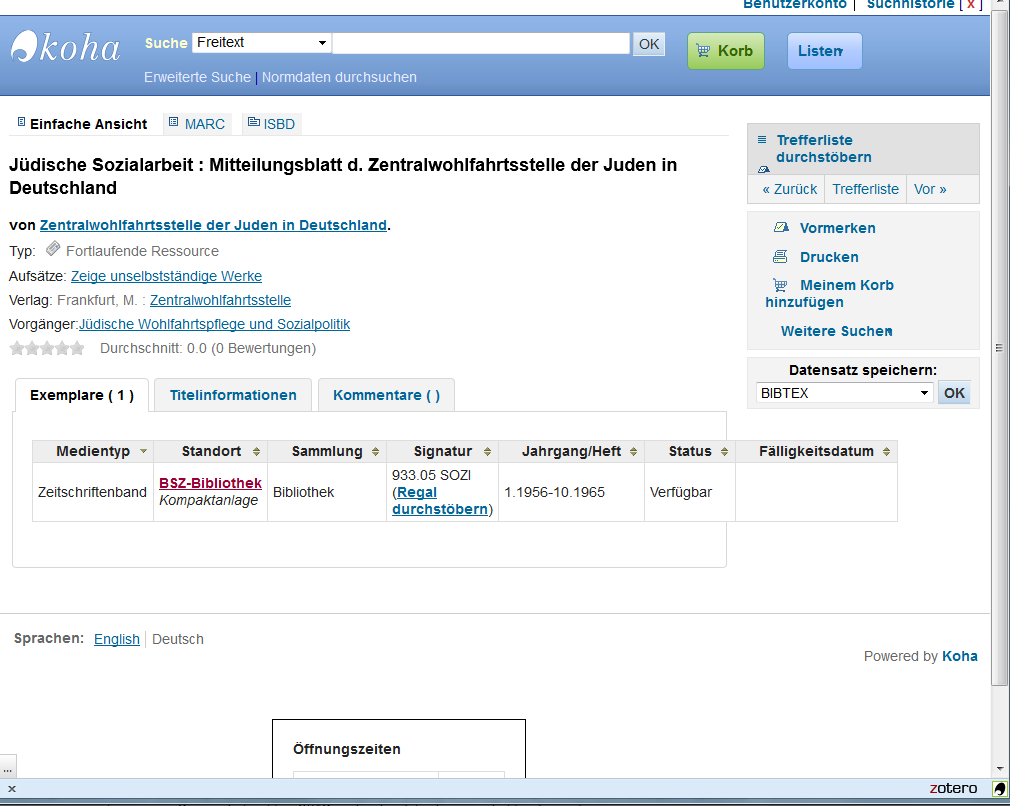
Task: Switch to the Titelinformationen tab
Action: (233, 395)
